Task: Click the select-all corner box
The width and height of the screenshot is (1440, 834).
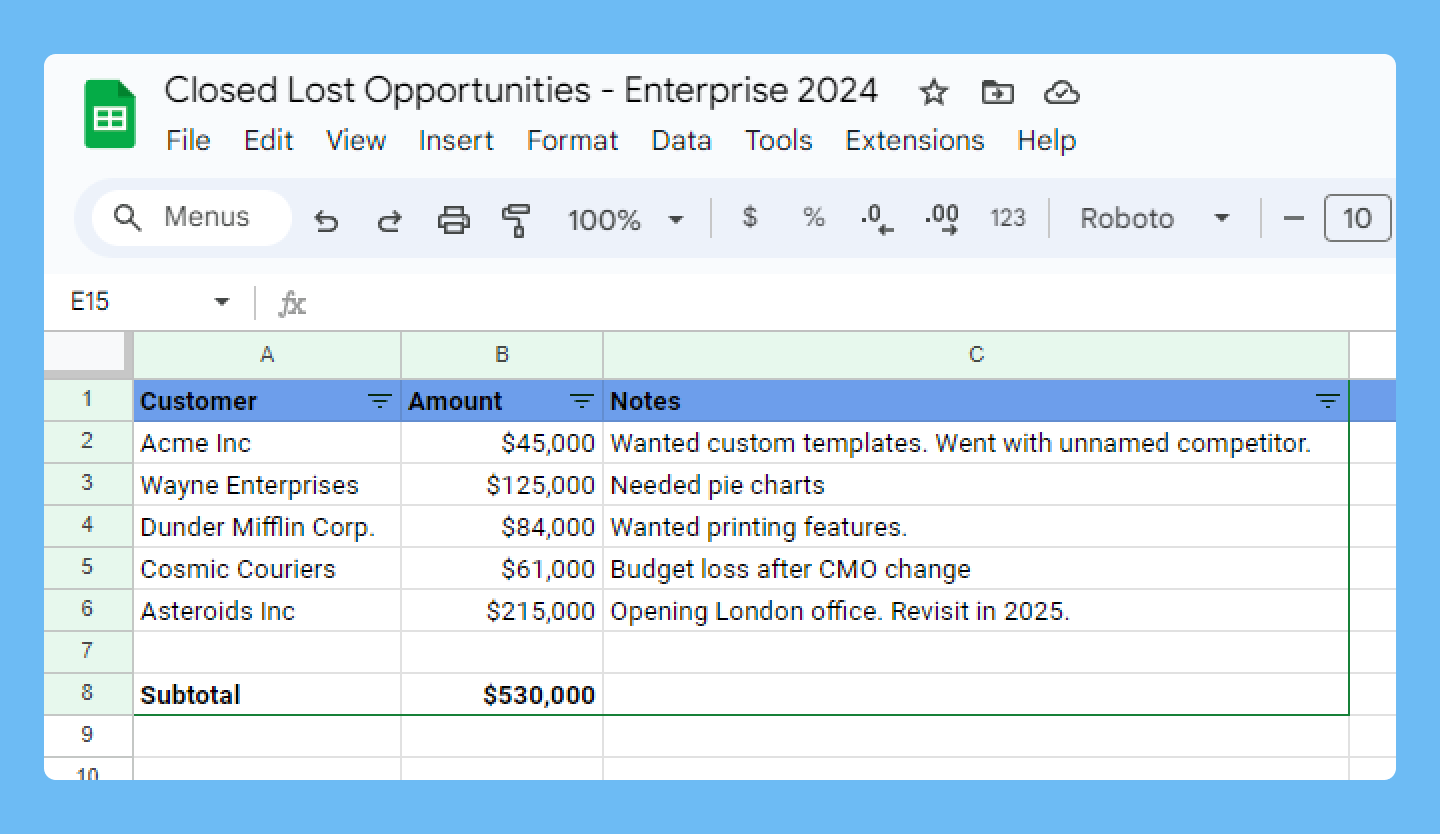Action: [x=88, y=355]
